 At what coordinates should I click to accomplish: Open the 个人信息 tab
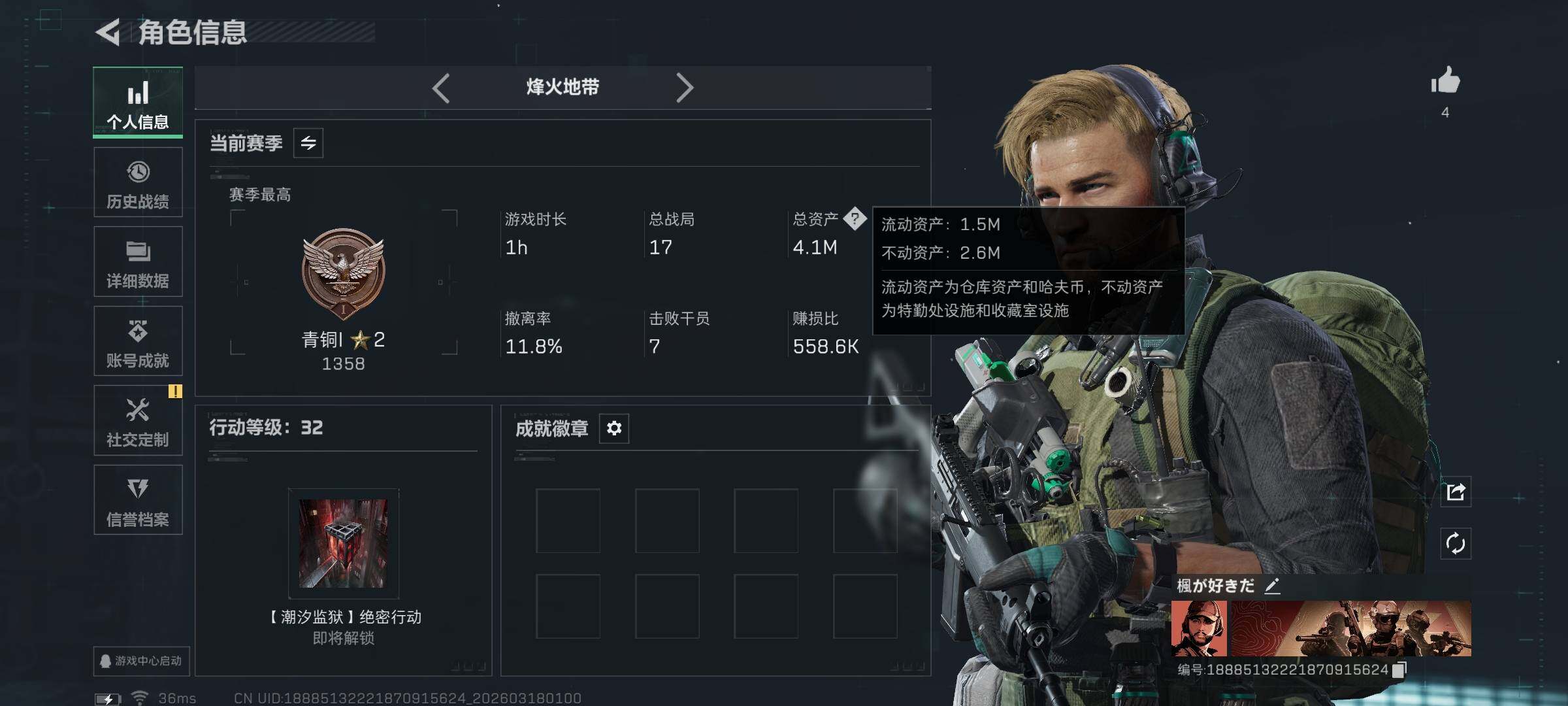point(138,102)
